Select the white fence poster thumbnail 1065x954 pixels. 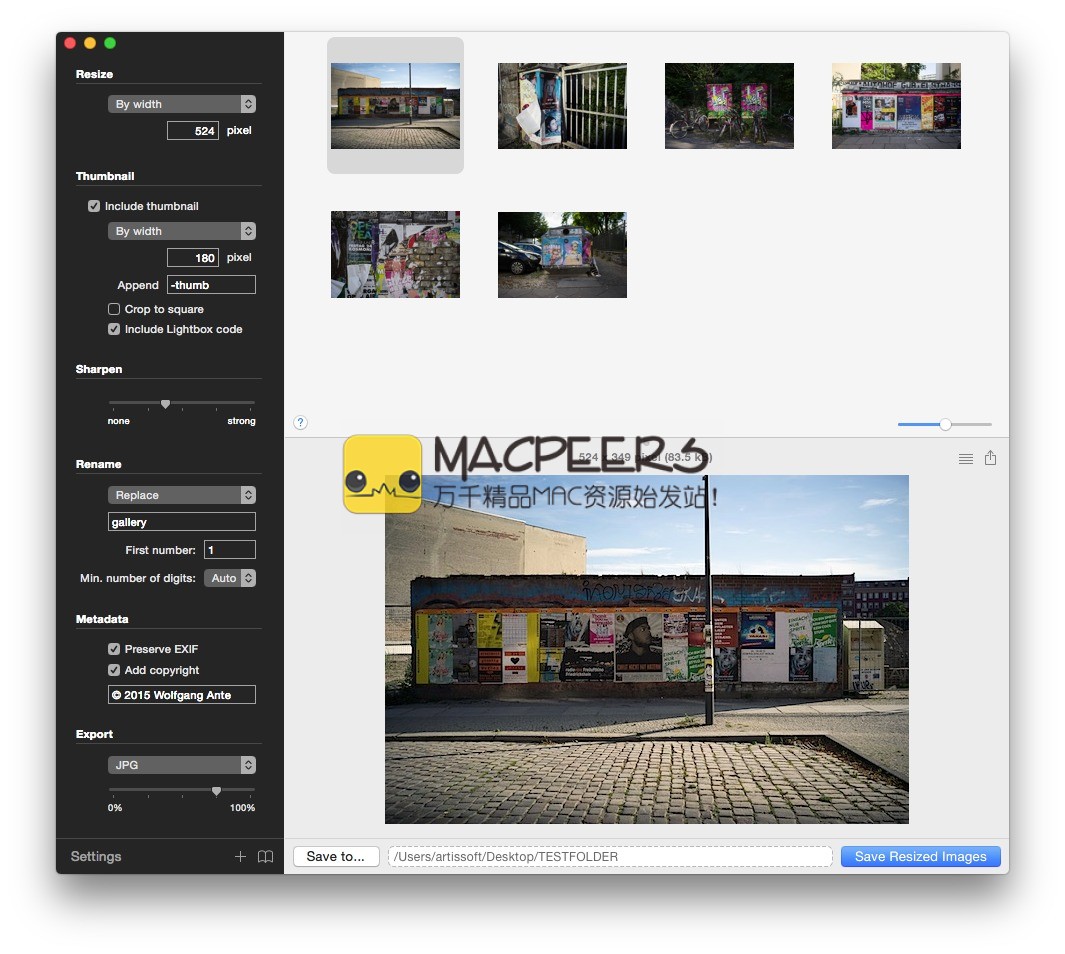click(562, 106)
